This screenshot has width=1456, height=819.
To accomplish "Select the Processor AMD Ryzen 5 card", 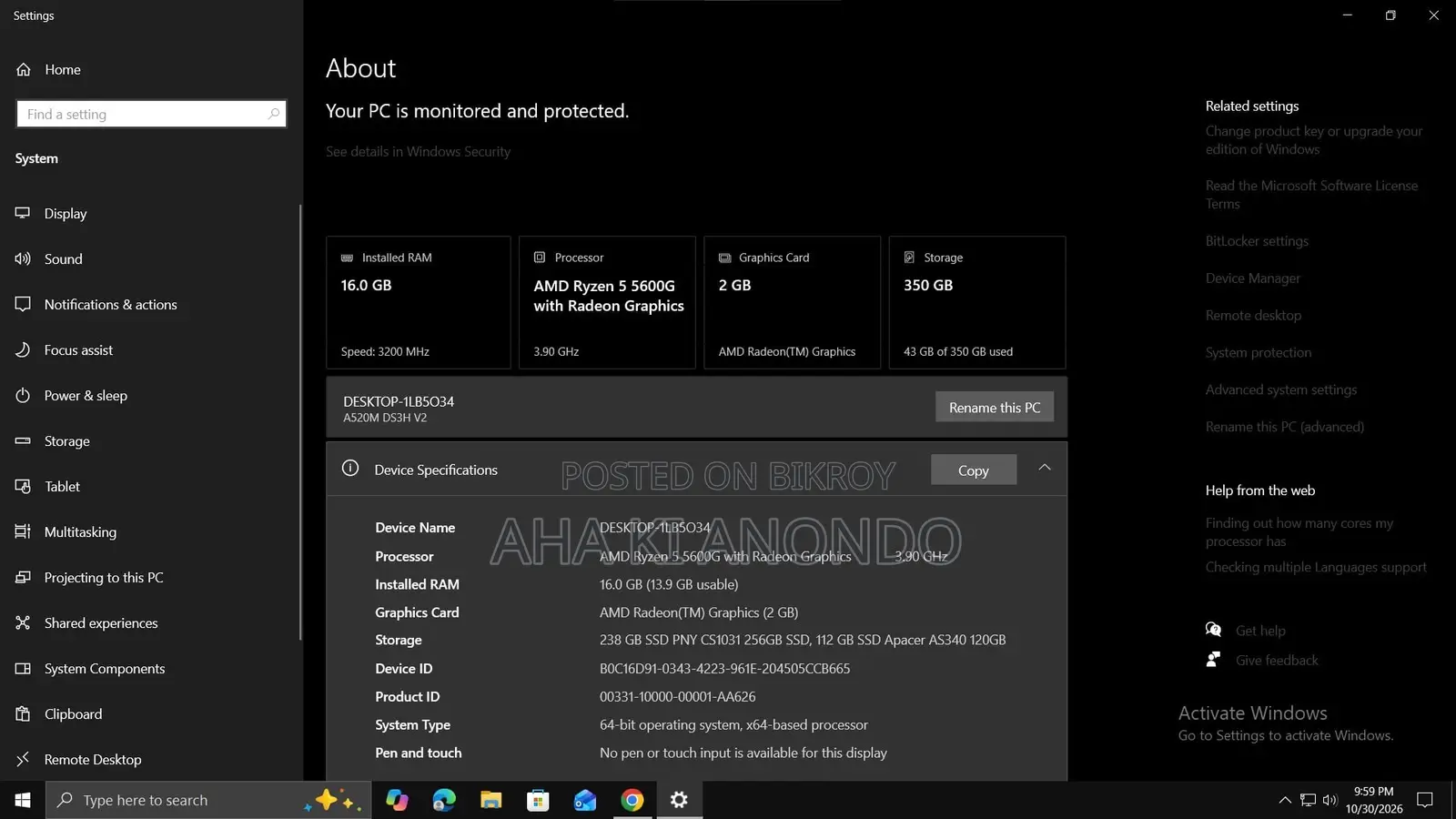I will (607, 302).
